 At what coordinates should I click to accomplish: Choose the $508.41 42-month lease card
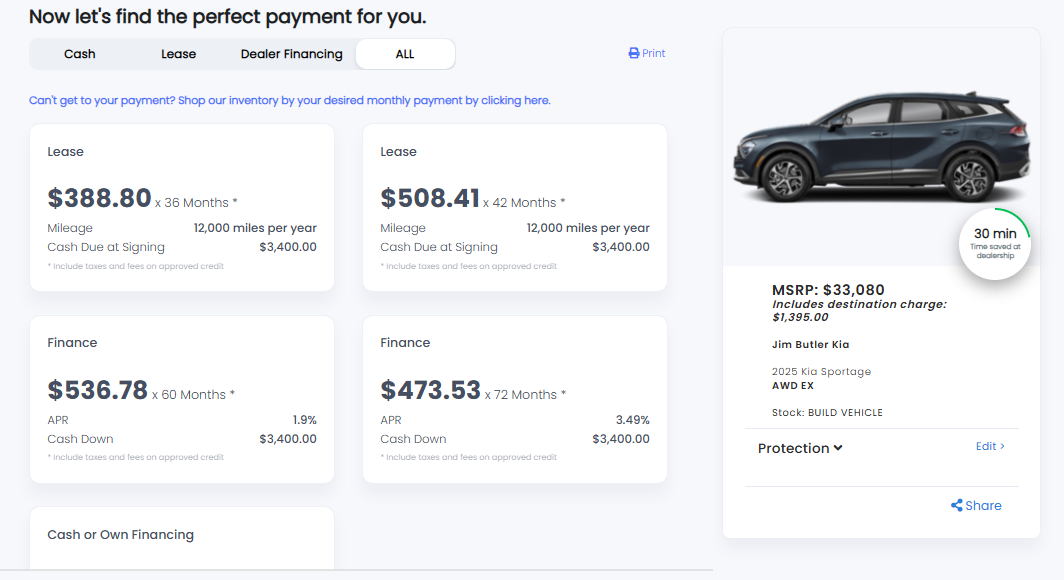tap(515, 208)
